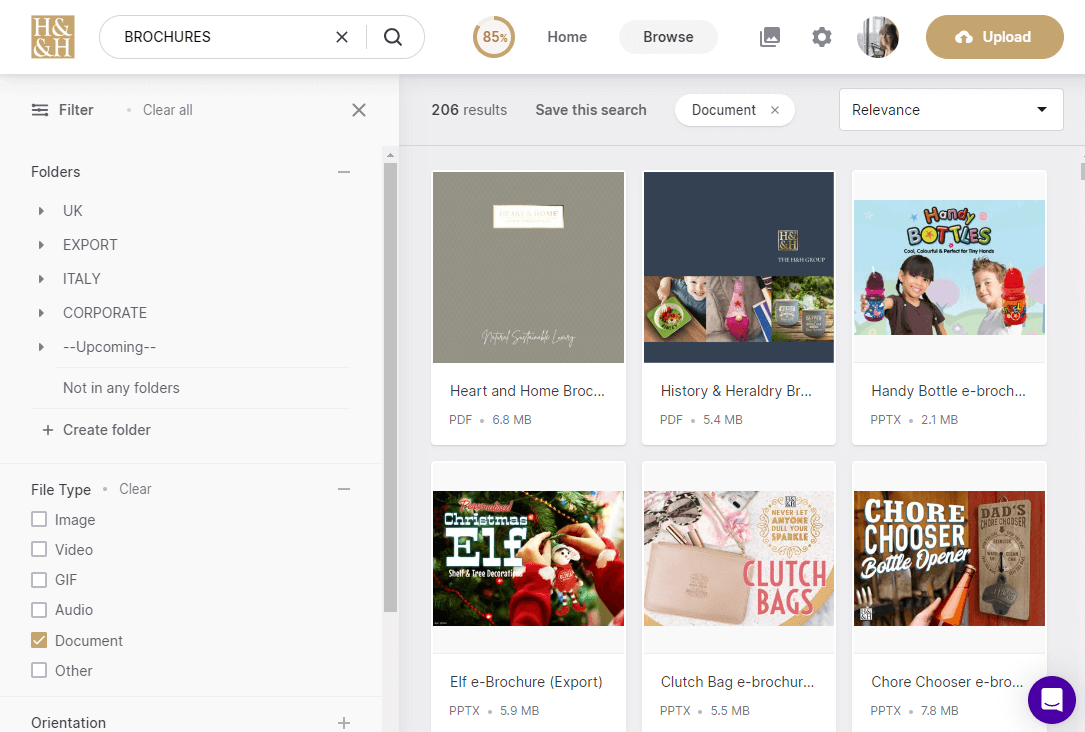Select Not in any folders
The height and width of the screenshot is (732, 1085).
[121, 388]
